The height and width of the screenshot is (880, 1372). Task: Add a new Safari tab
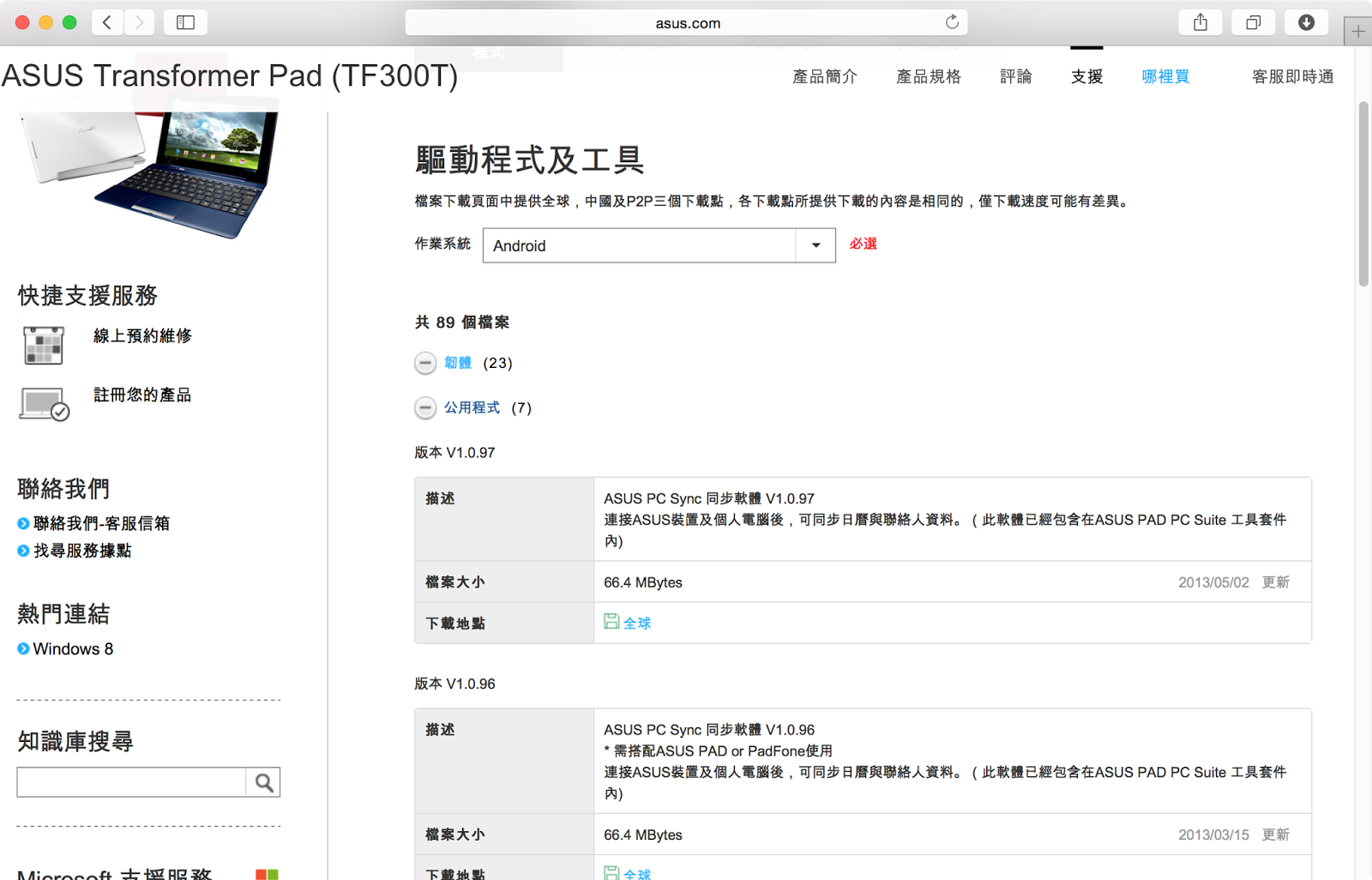click(x=1358, y=32)
